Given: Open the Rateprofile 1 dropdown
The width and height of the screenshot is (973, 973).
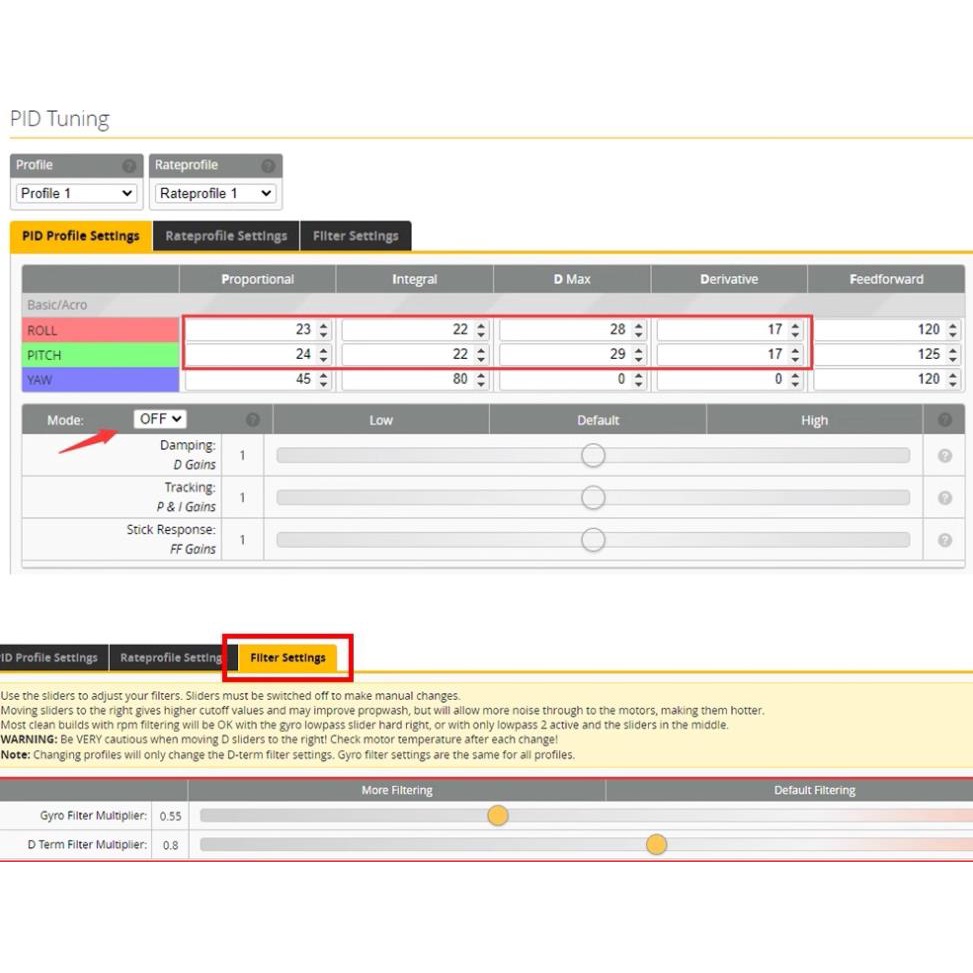Looking at the screenshot, I should pos(216,193).
